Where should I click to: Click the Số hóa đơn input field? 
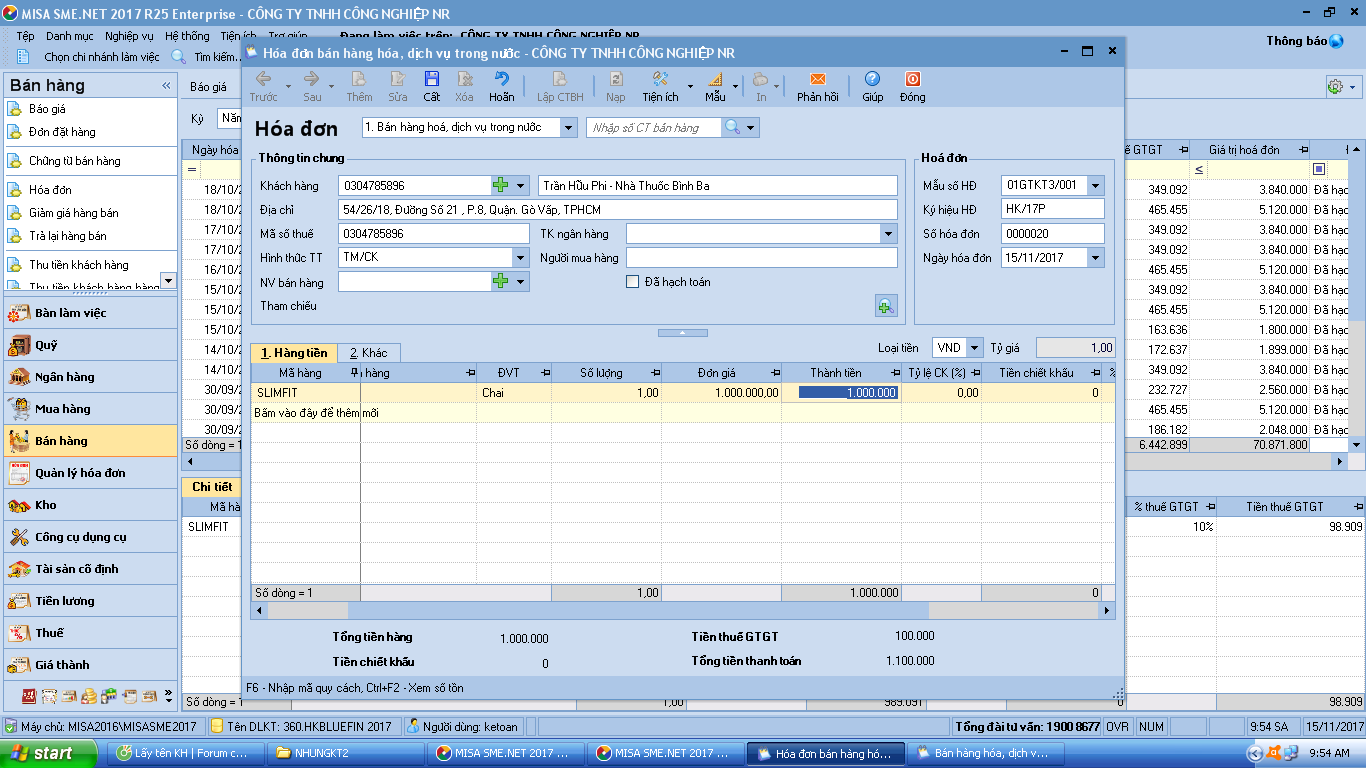1053,234
